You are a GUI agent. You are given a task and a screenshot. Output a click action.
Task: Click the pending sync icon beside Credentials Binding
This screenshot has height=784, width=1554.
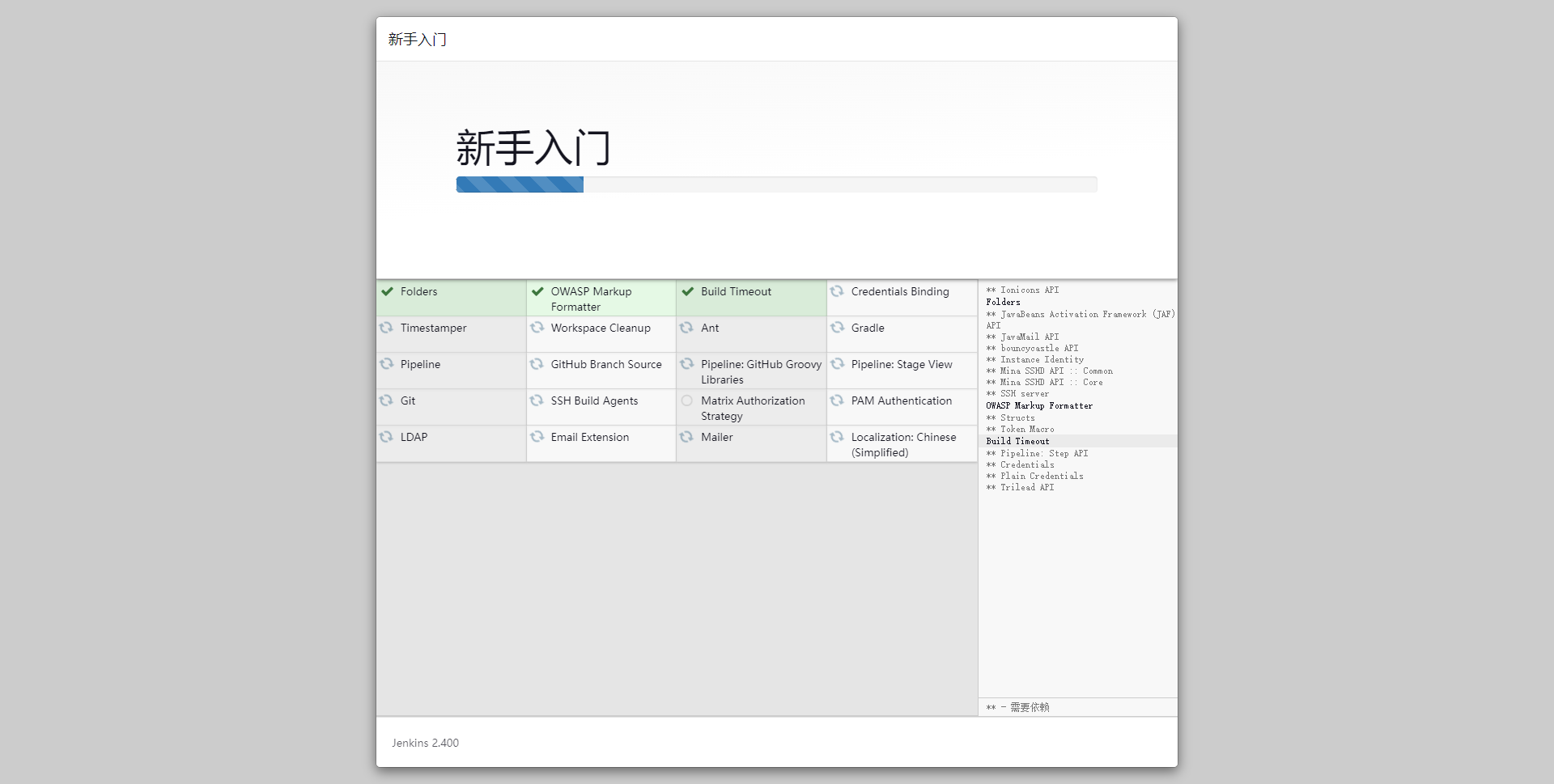coord(838,291)
